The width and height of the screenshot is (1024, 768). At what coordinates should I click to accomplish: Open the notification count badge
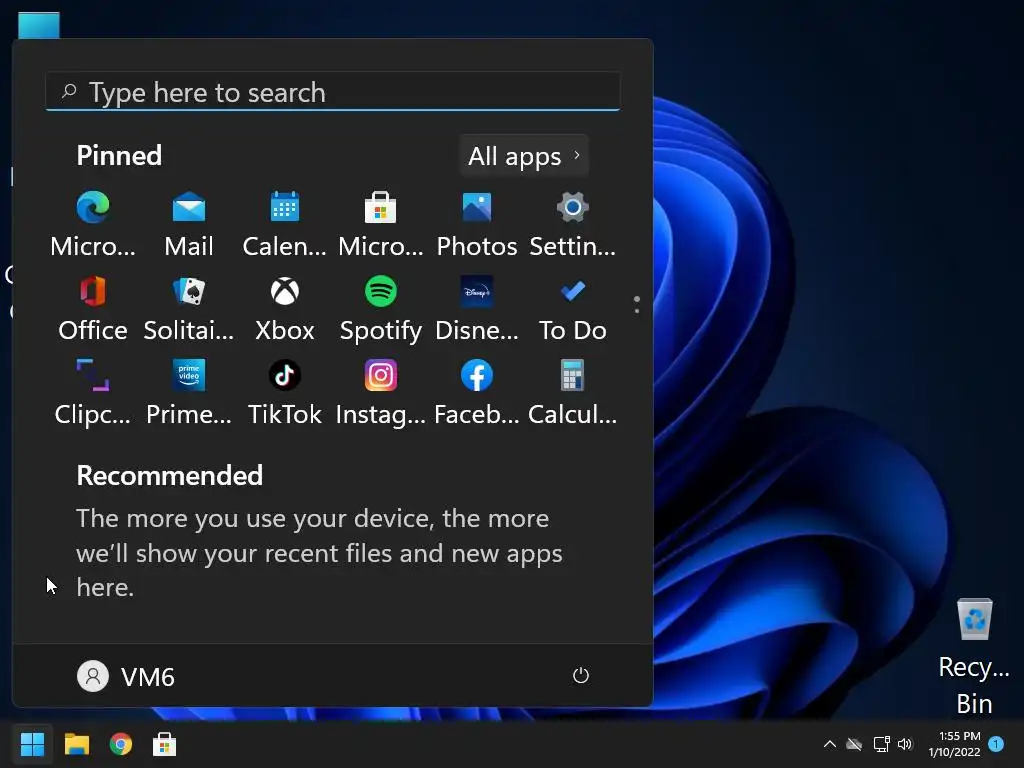[996, 743]
